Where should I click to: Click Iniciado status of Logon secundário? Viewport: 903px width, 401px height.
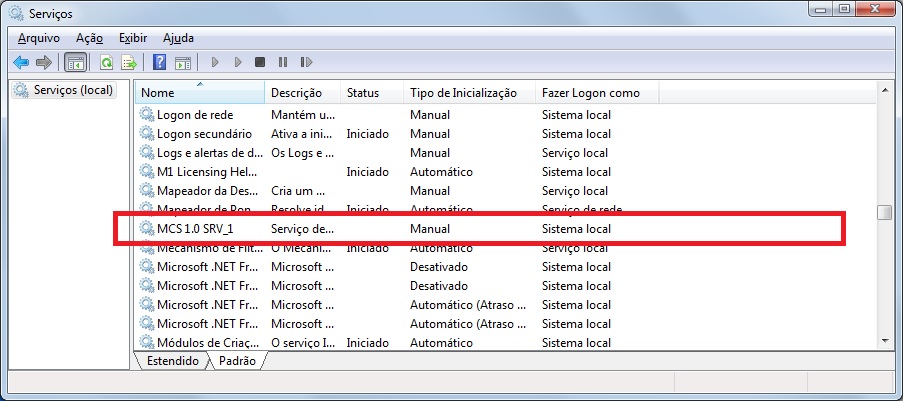pyautogui.click(x=367, y=134)
